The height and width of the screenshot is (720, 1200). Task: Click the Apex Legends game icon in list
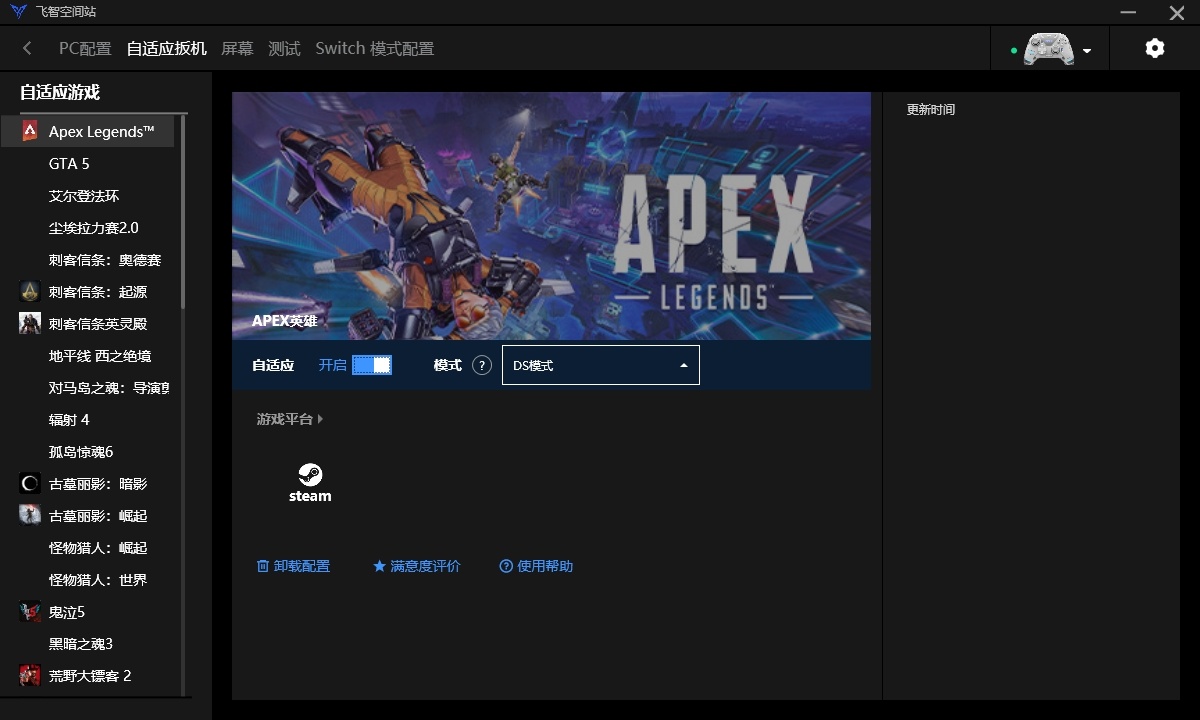click(x=30, y=131)
